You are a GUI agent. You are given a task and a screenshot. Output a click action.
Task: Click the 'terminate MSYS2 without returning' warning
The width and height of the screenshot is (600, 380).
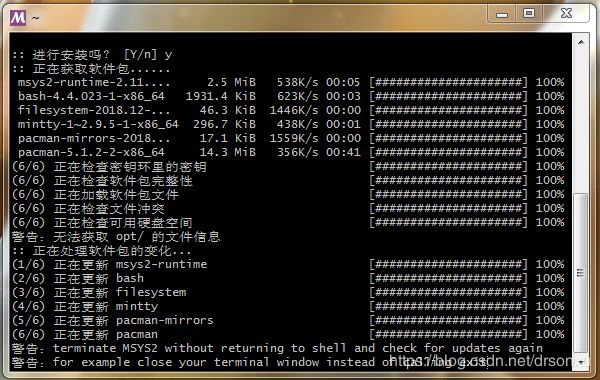coord(277,348)
